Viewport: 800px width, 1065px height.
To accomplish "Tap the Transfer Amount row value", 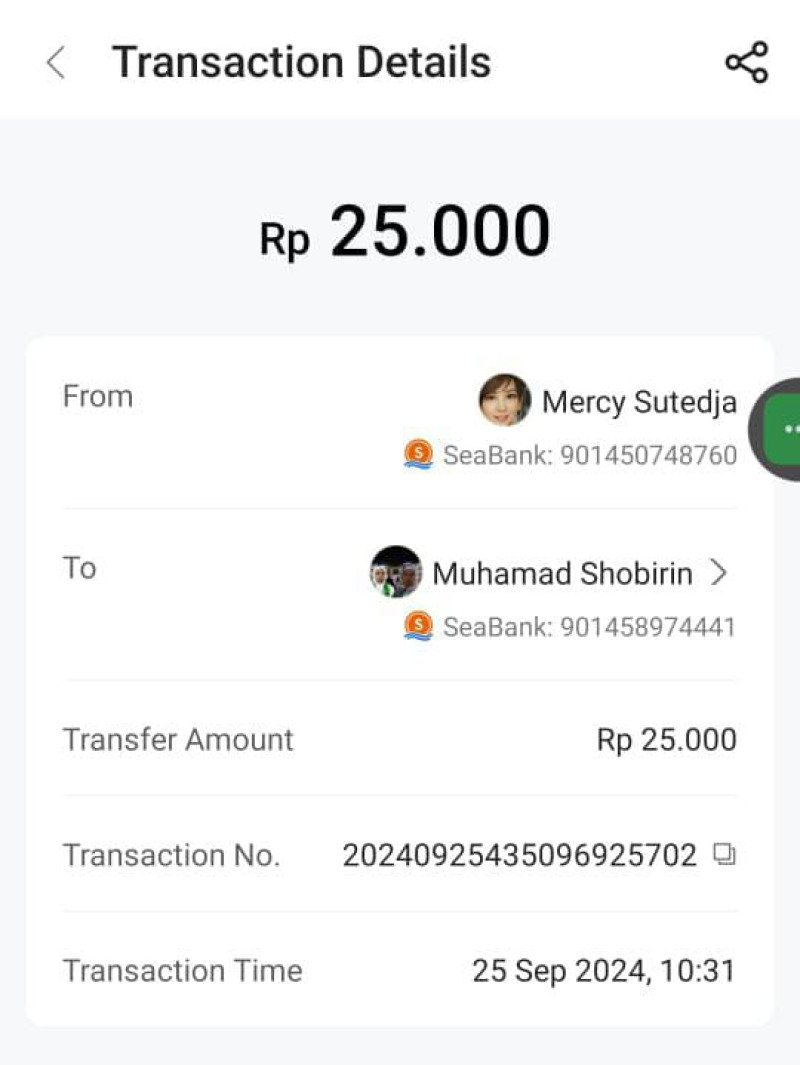I will coord(666,740).
